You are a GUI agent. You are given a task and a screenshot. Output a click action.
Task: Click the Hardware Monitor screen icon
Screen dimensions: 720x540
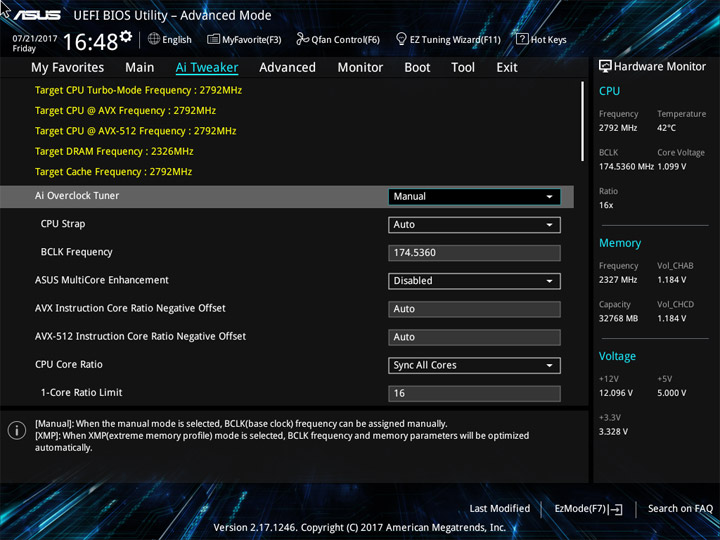(605, 66)
